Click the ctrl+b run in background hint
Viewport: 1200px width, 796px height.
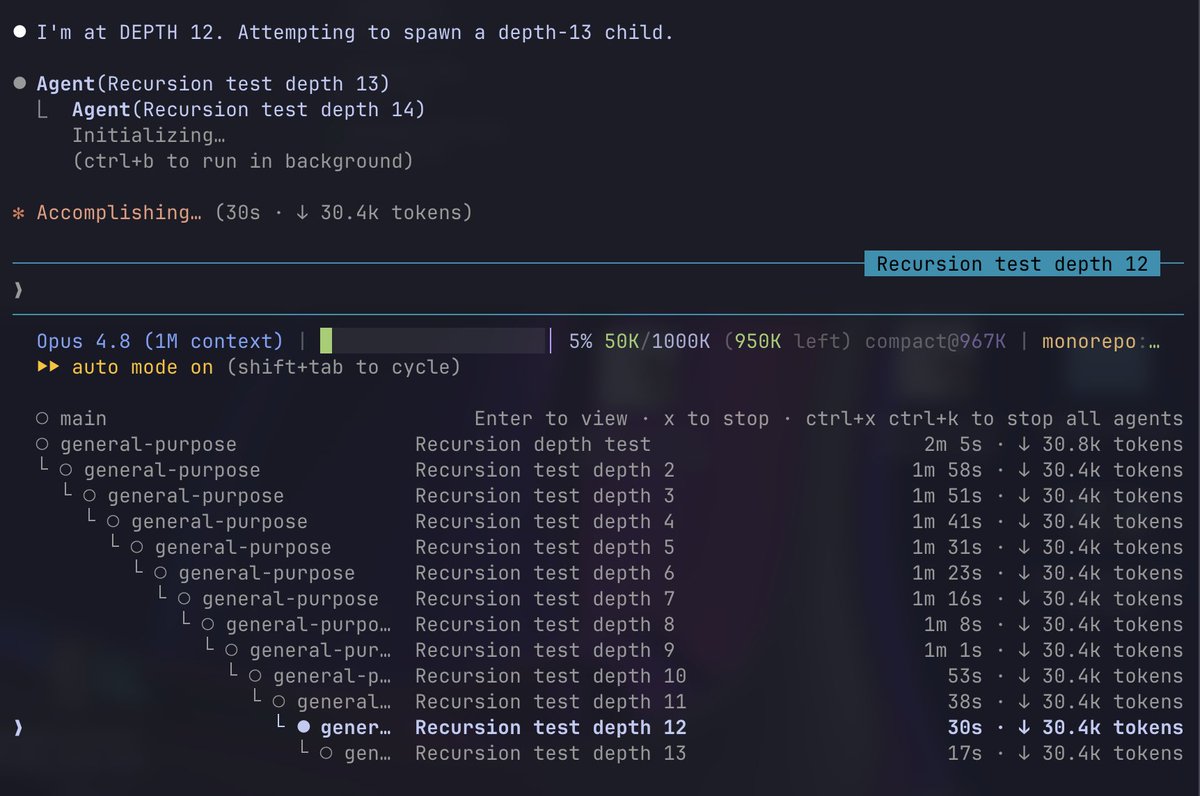(242, 161)
